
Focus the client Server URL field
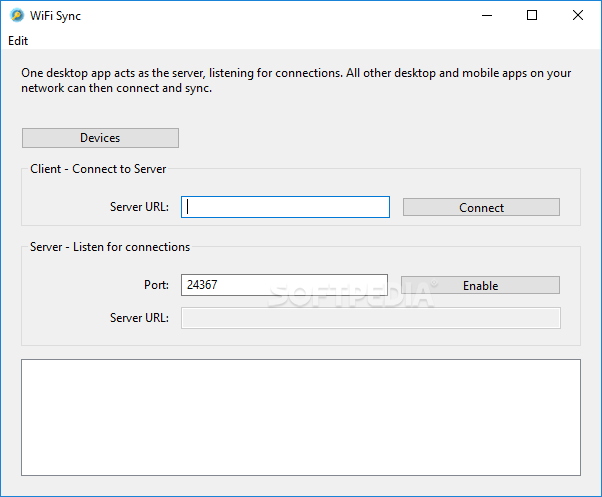pos(285,207)
